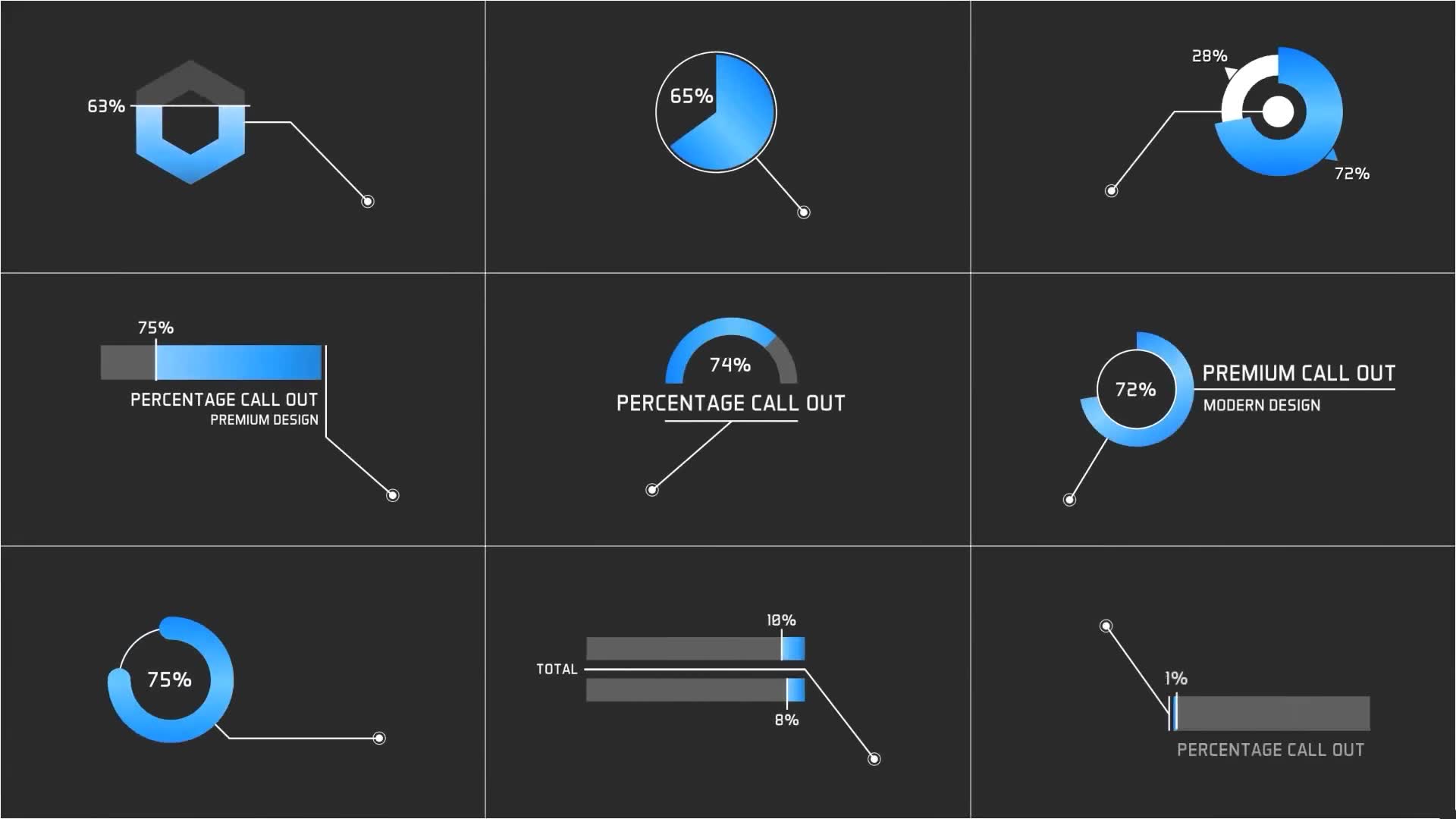Click the 75% rounded donut ring
Viewport: 1456px width, 819px height.
171,679
